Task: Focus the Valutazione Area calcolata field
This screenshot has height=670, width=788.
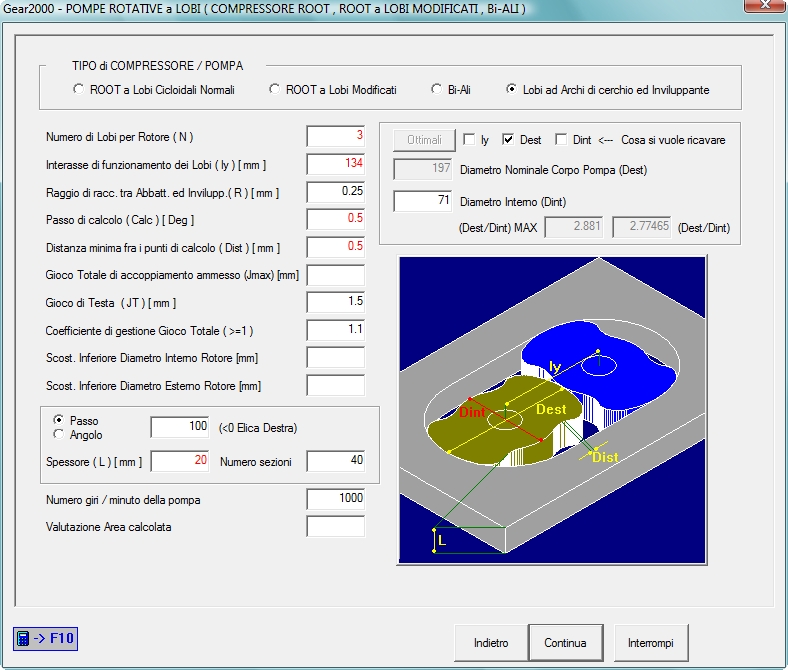Action: point(336,526)
